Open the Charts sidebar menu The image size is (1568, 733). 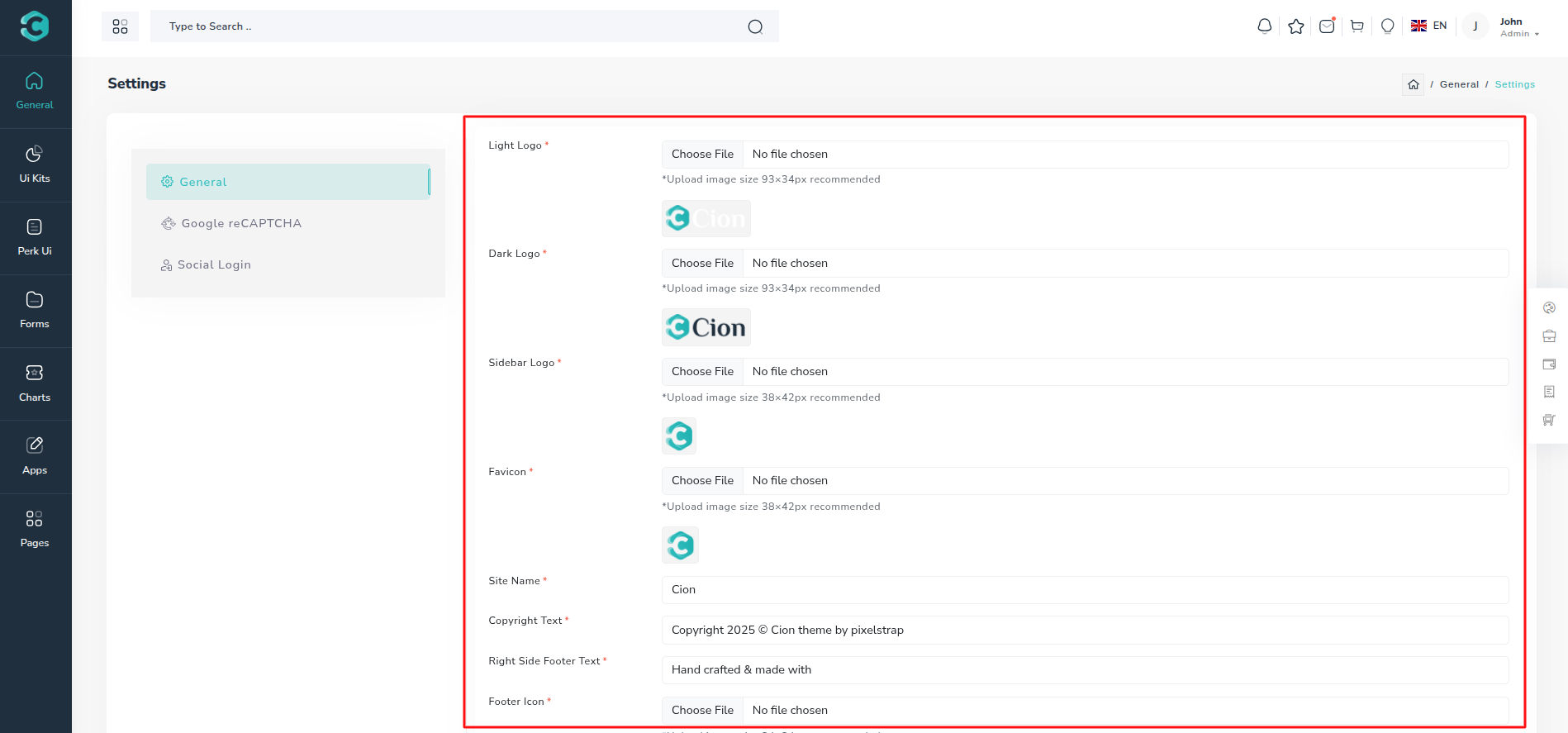coord(35,383)
